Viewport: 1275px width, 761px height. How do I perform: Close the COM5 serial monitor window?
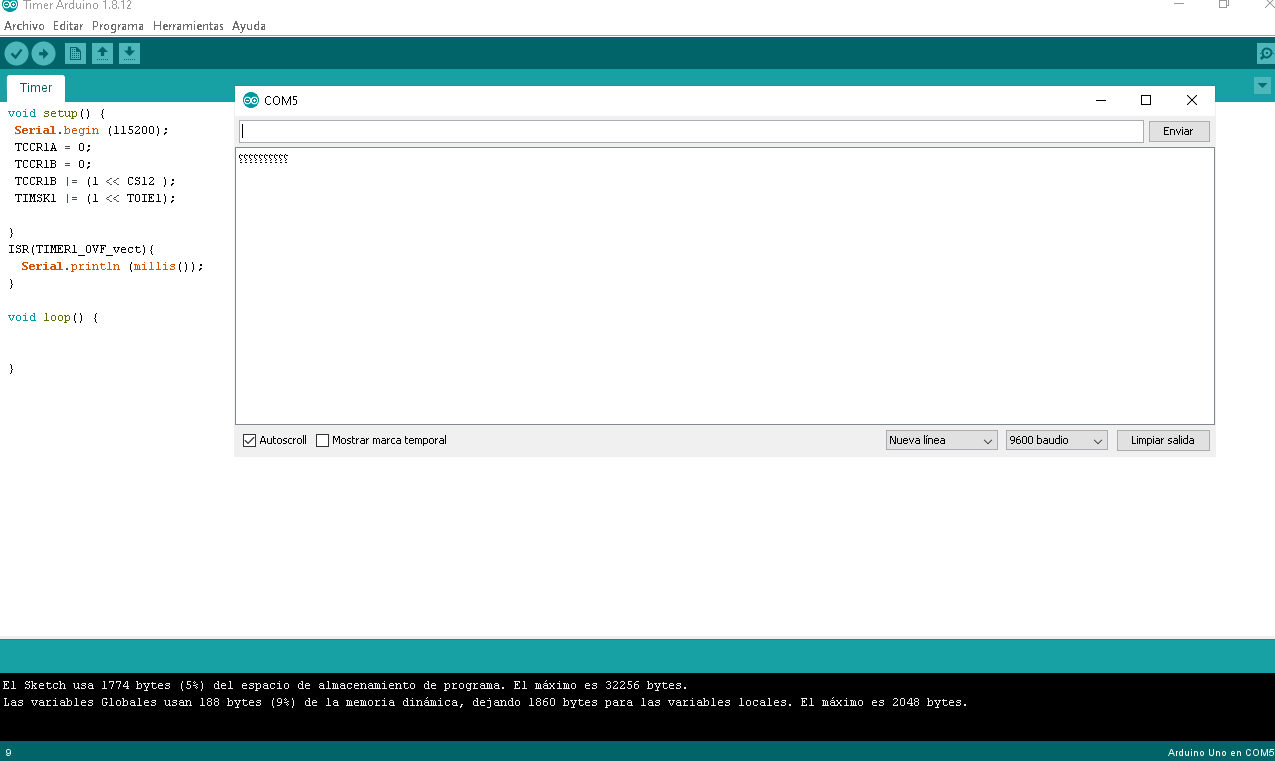pyautogui.click(x=1192, y=100)
